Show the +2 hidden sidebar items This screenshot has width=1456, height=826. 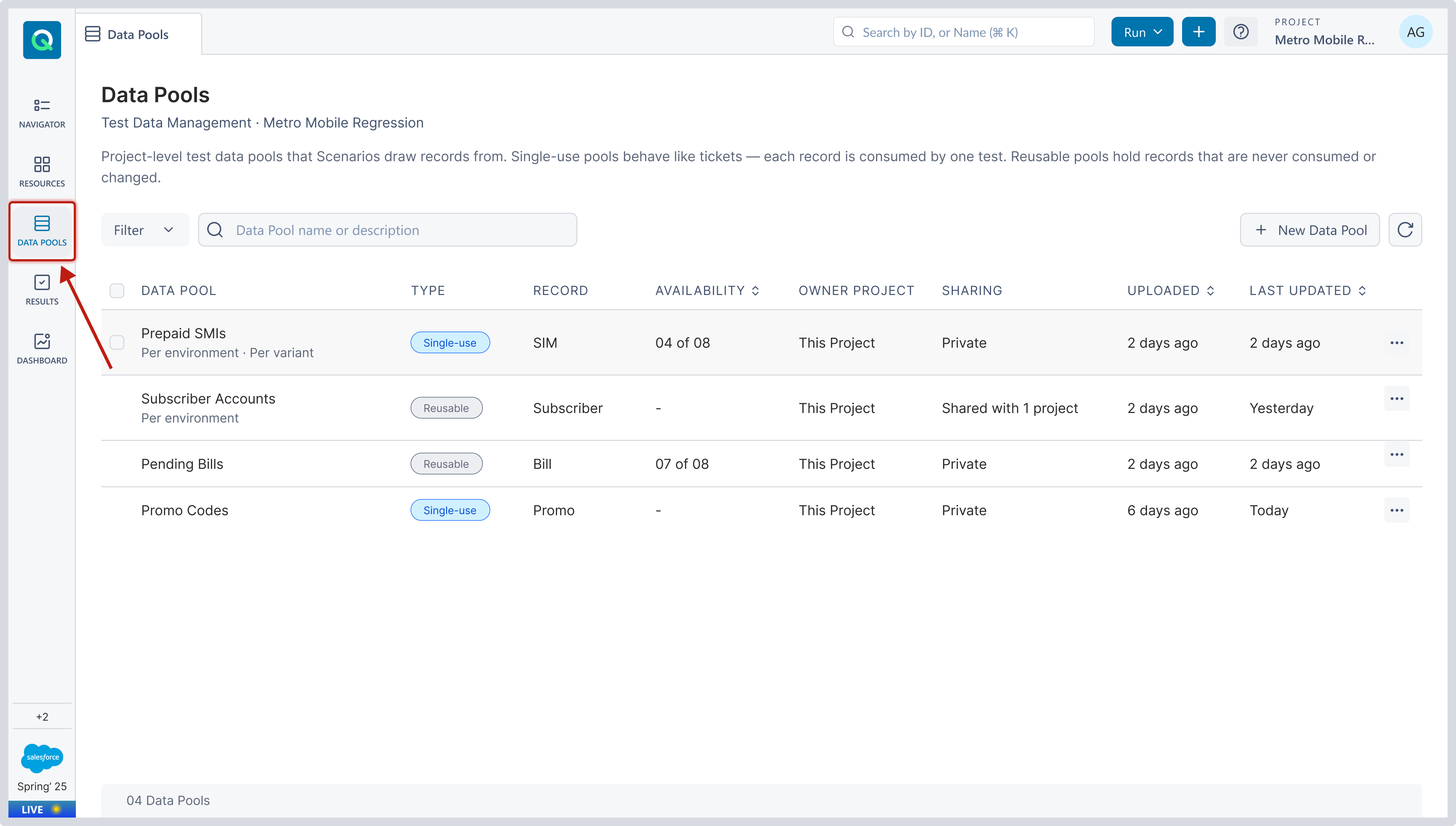[42, 716]
